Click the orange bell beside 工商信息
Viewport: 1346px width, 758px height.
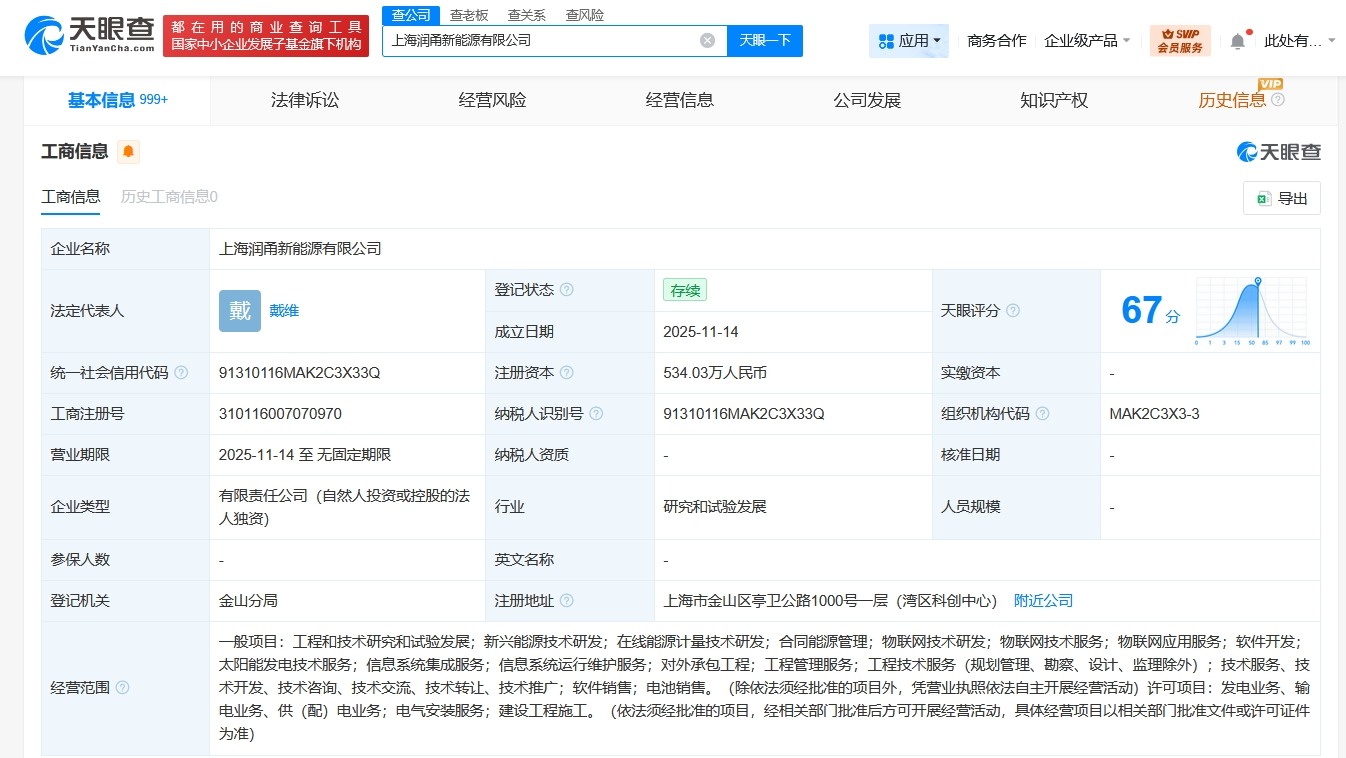[126, 152]
